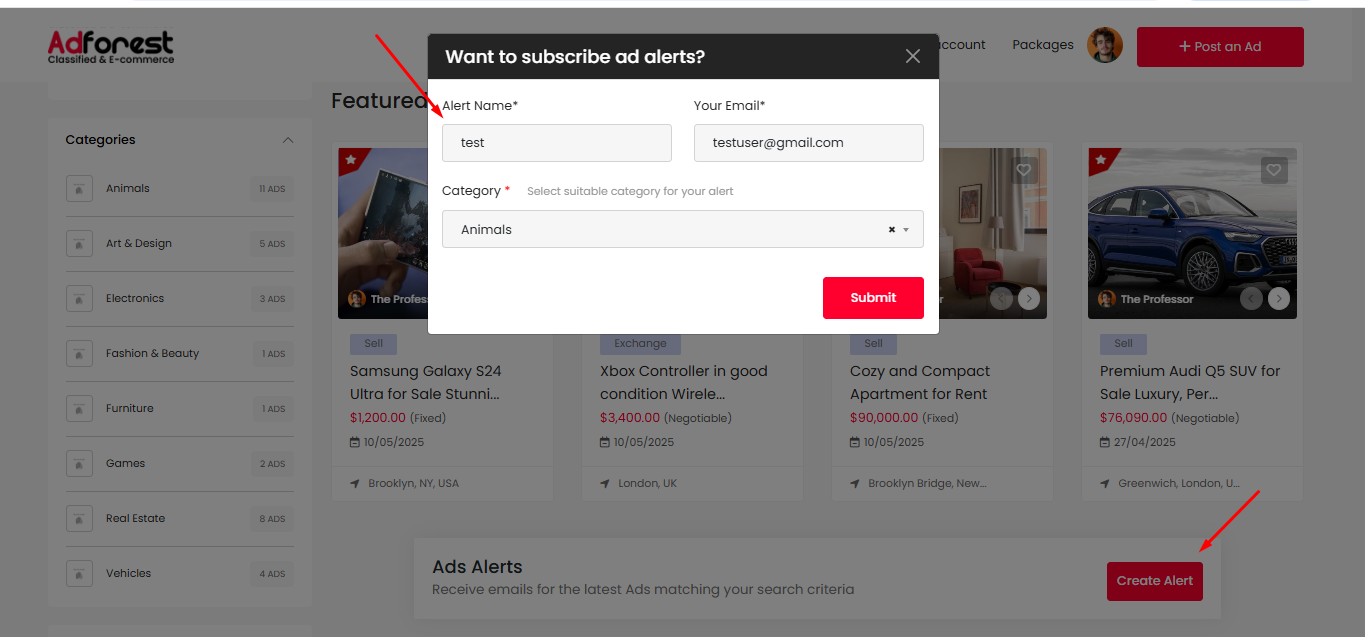Image resolution: width=1365 pixels, height=637 pixels.
Task: Favorite the Audi Q5 ad with heart icon
Action: coord(1273,170)
